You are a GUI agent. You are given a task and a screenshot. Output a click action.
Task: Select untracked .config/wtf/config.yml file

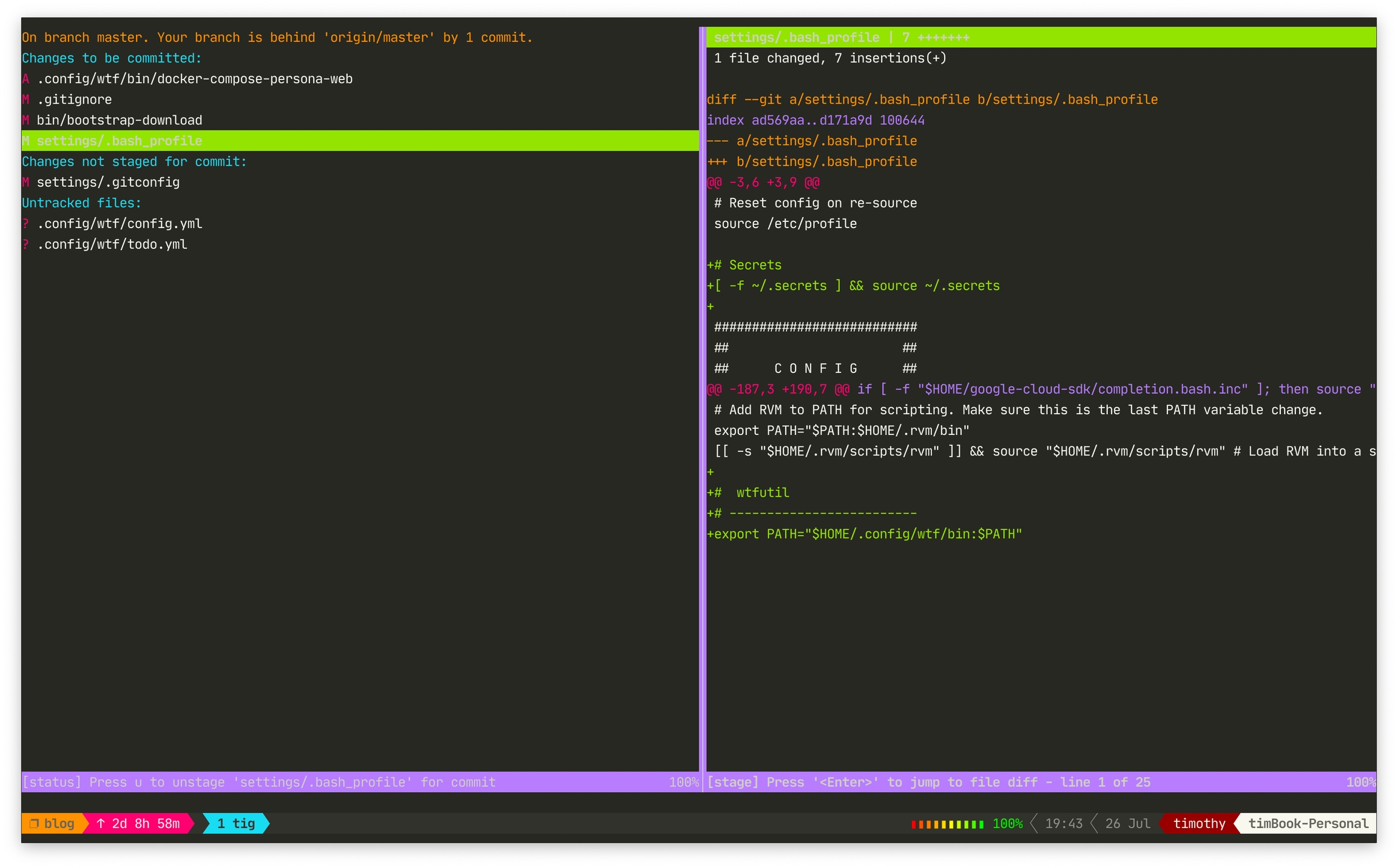119,224
